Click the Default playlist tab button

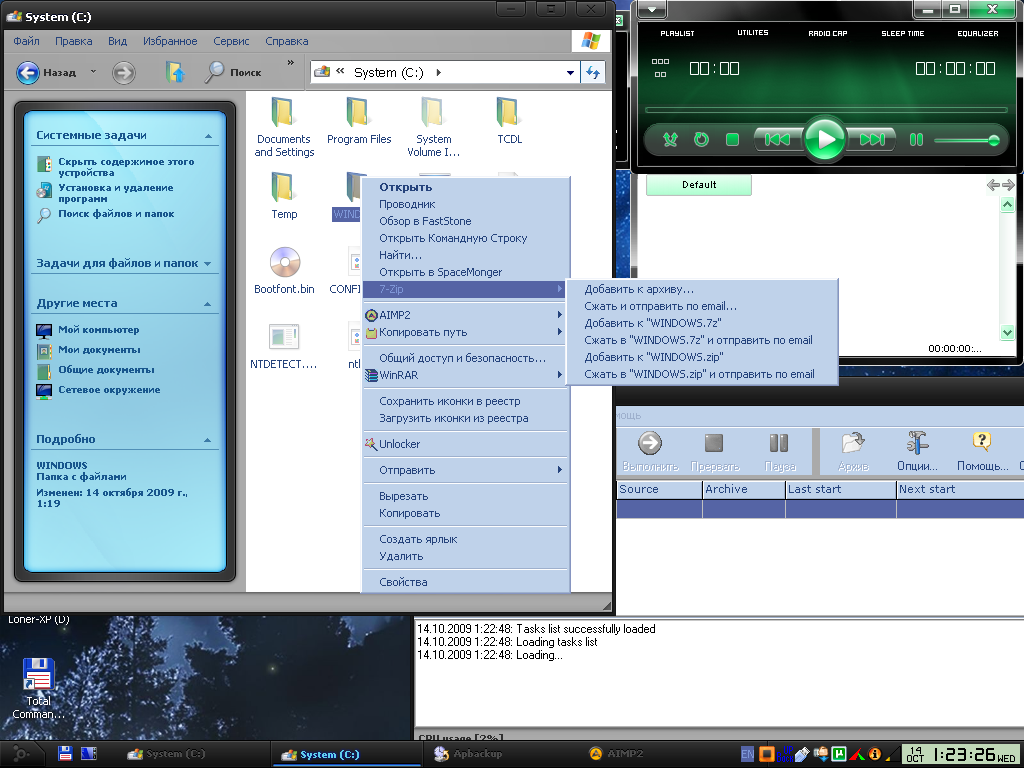(699, 185)
